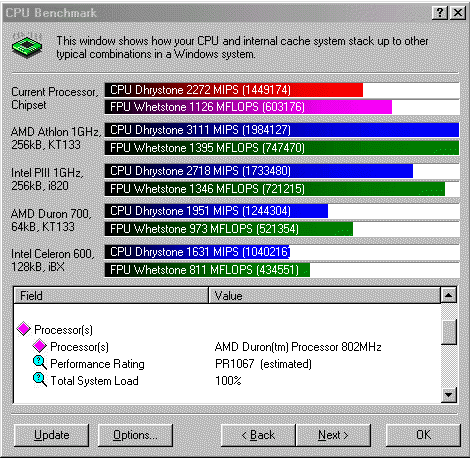Click the list scroll down arrow
Image resolution: width=470 pixels, height=460 pixels.
448,395
